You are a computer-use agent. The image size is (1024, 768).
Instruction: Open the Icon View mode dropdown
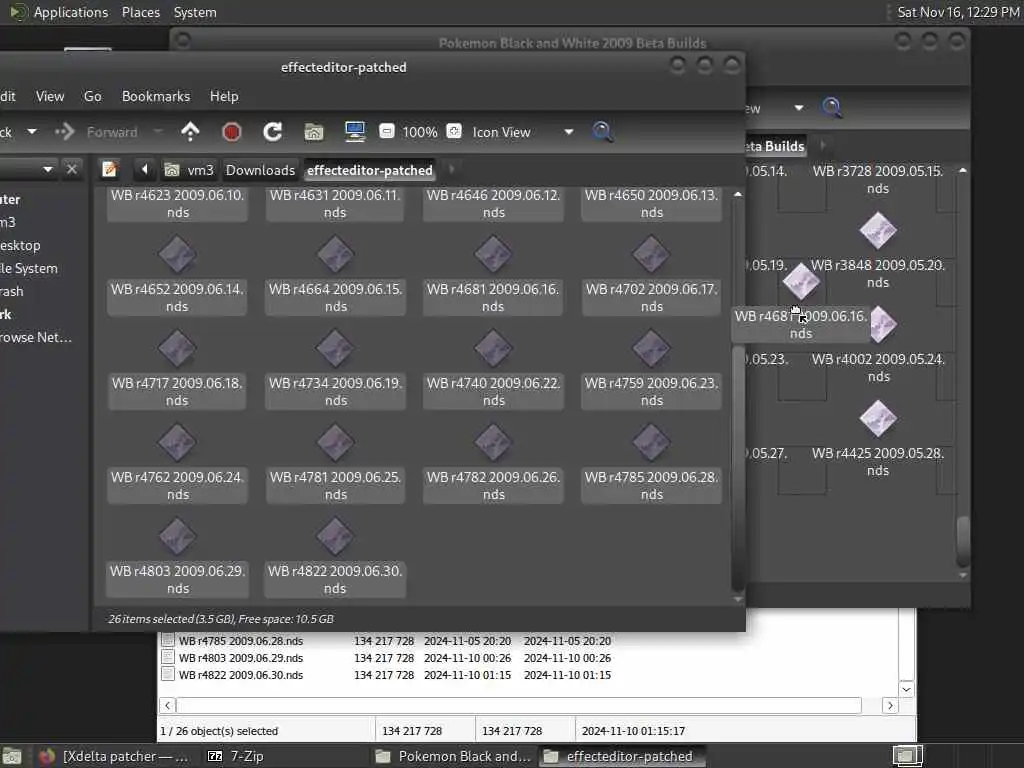(x=522, y=132)
